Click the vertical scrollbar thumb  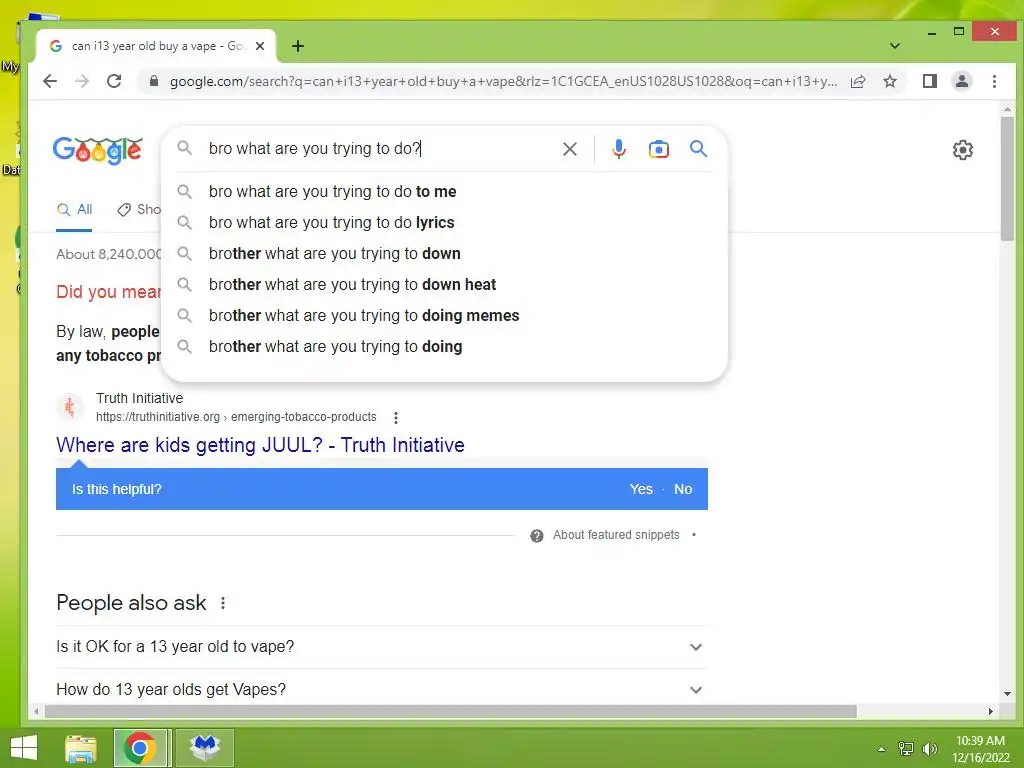point(1006,178)
